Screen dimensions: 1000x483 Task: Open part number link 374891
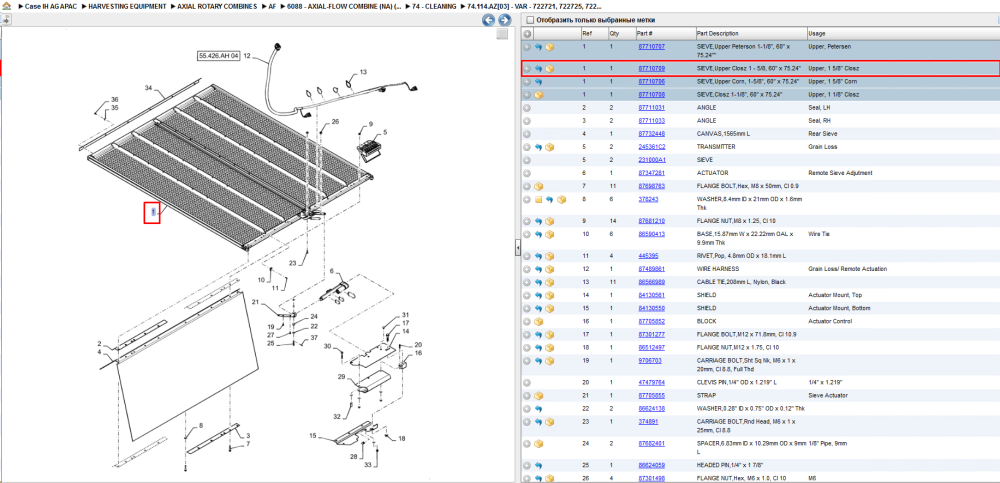click(649, 422)
